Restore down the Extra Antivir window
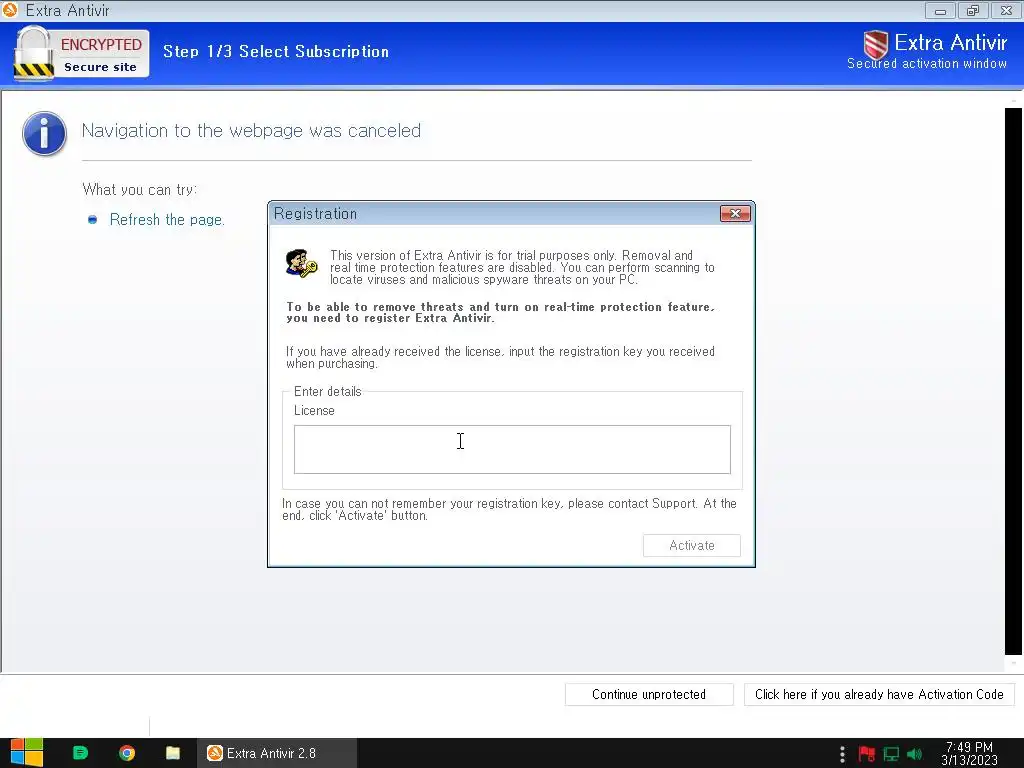 973,10
